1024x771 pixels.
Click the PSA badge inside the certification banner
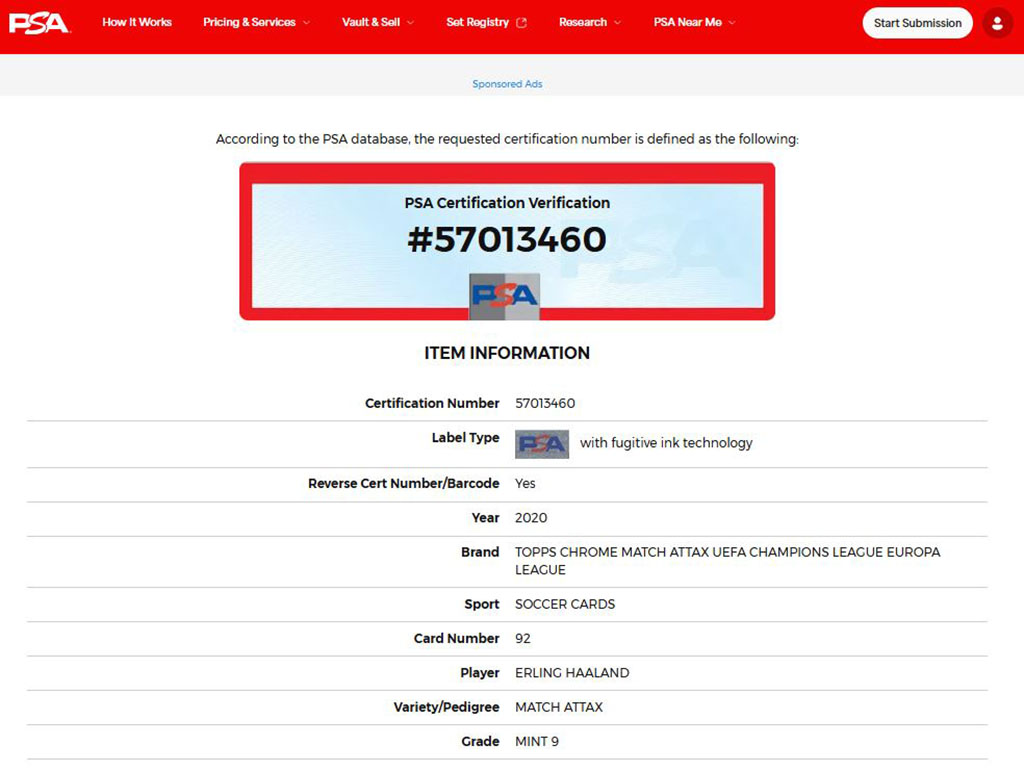505,295
